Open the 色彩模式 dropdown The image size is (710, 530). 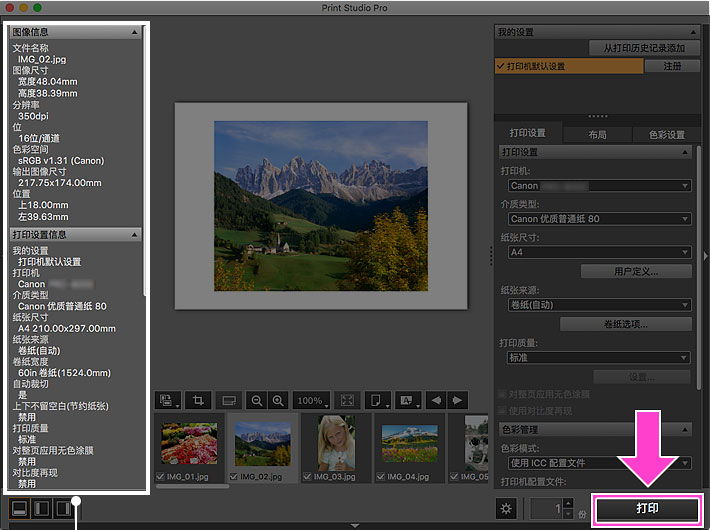(600, 463)
